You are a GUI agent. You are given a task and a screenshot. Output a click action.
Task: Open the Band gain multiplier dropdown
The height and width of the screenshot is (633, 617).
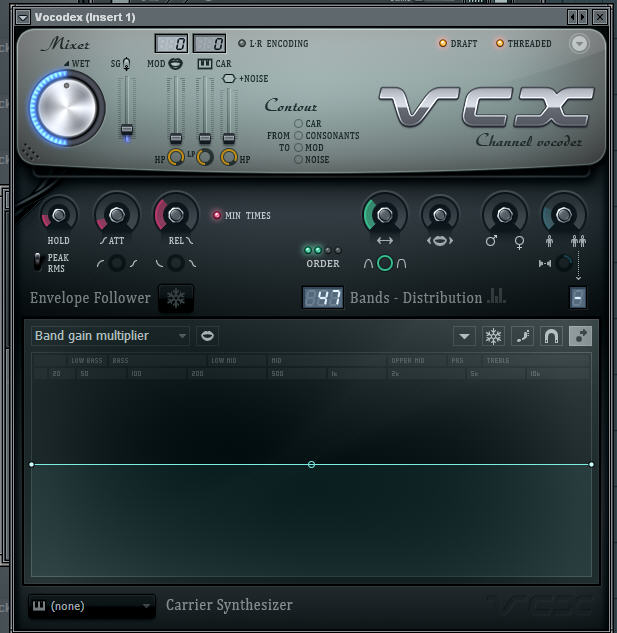coord(110,336)
